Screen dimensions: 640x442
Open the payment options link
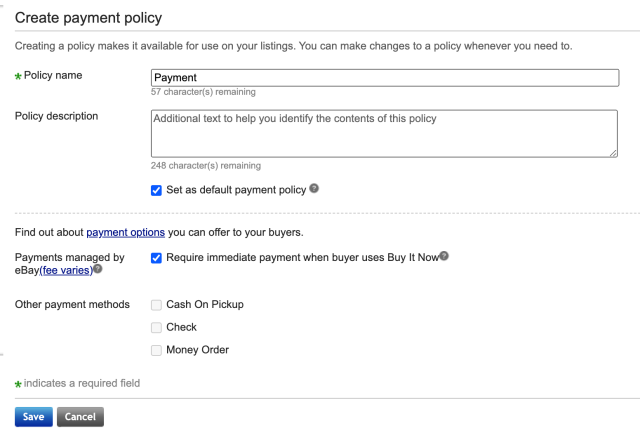click(x=125, y=232)
